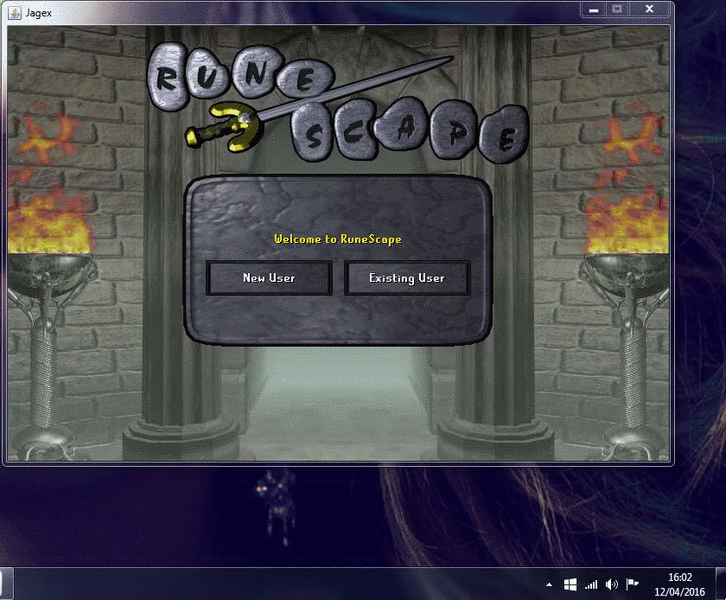Click the Java icon in Jagex title bar
The image size is (726, 600).
[15, 12]
